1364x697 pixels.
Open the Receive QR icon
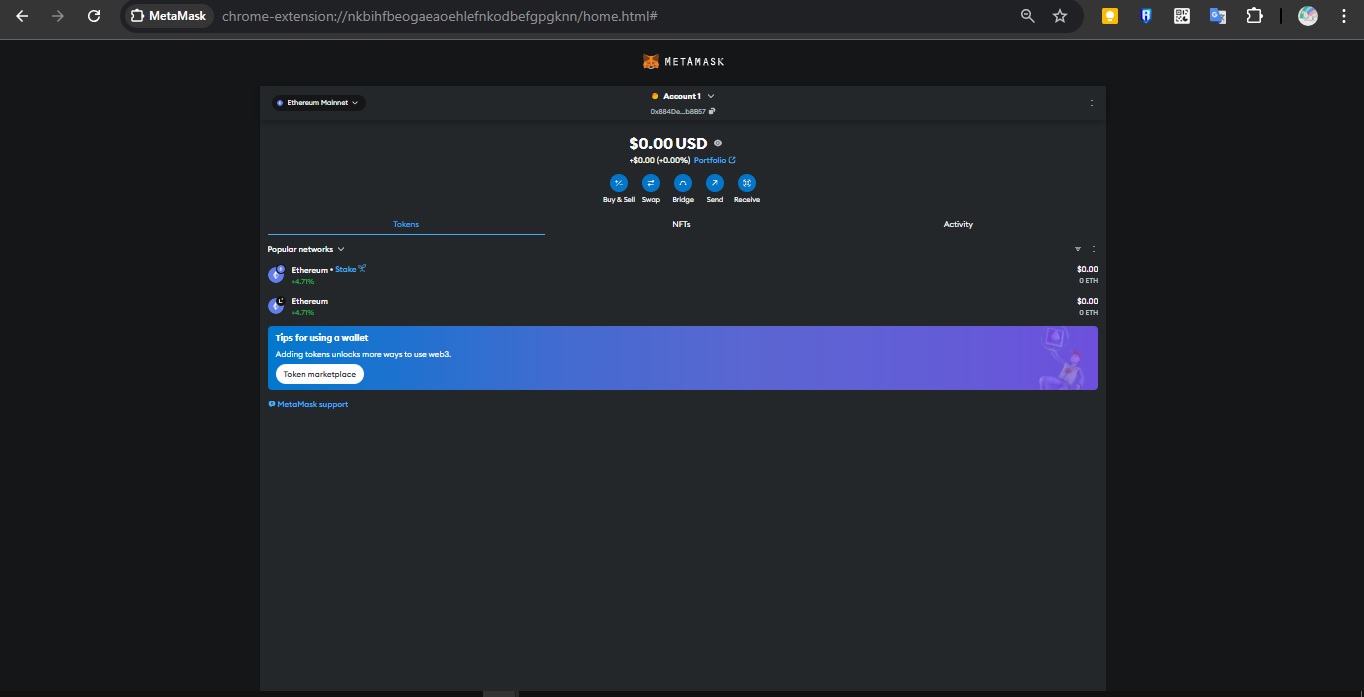(747, 183)
